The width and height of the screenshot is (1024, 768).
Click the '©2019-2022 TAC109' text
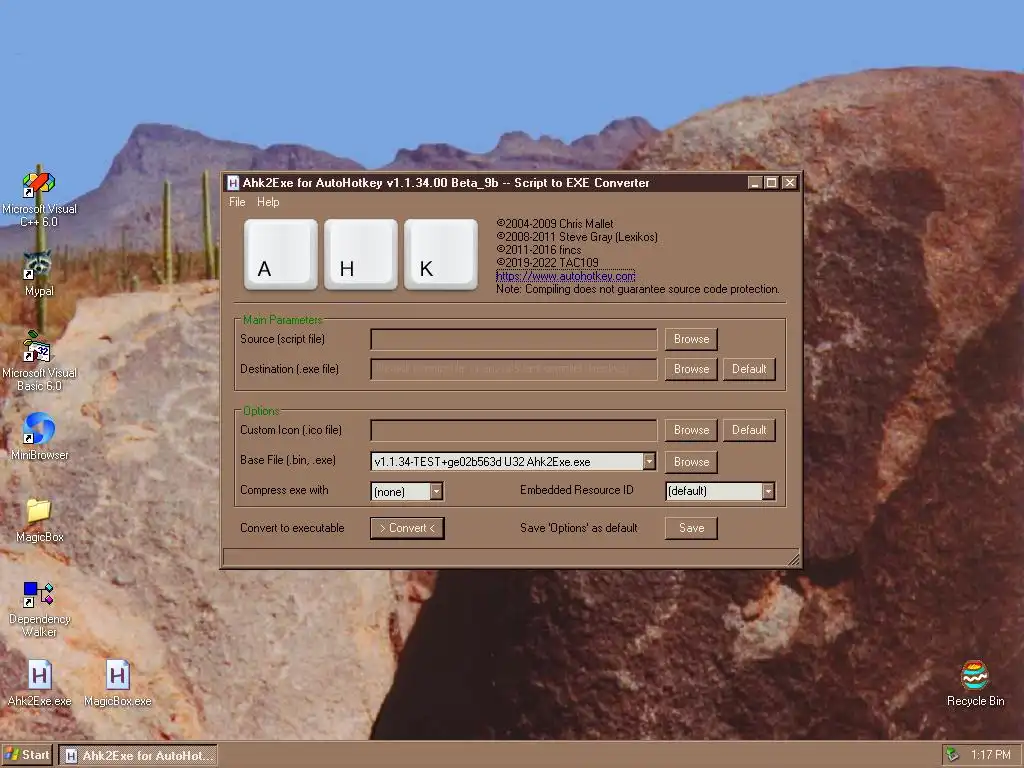547,263
